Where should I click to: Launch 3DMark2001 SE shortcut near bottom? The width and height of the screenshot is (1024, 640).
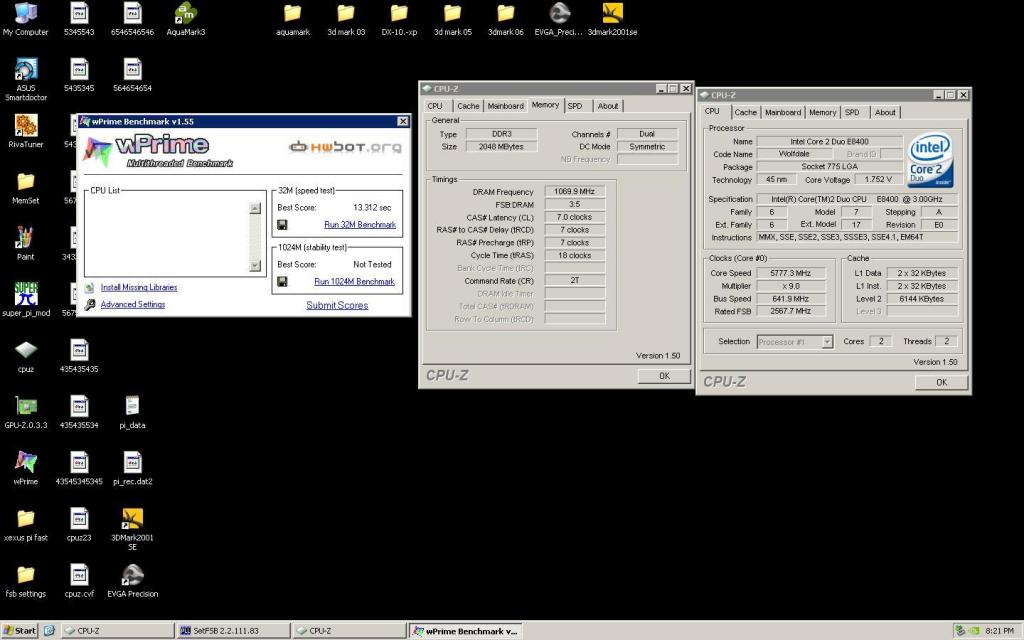[x=132, y=529]
